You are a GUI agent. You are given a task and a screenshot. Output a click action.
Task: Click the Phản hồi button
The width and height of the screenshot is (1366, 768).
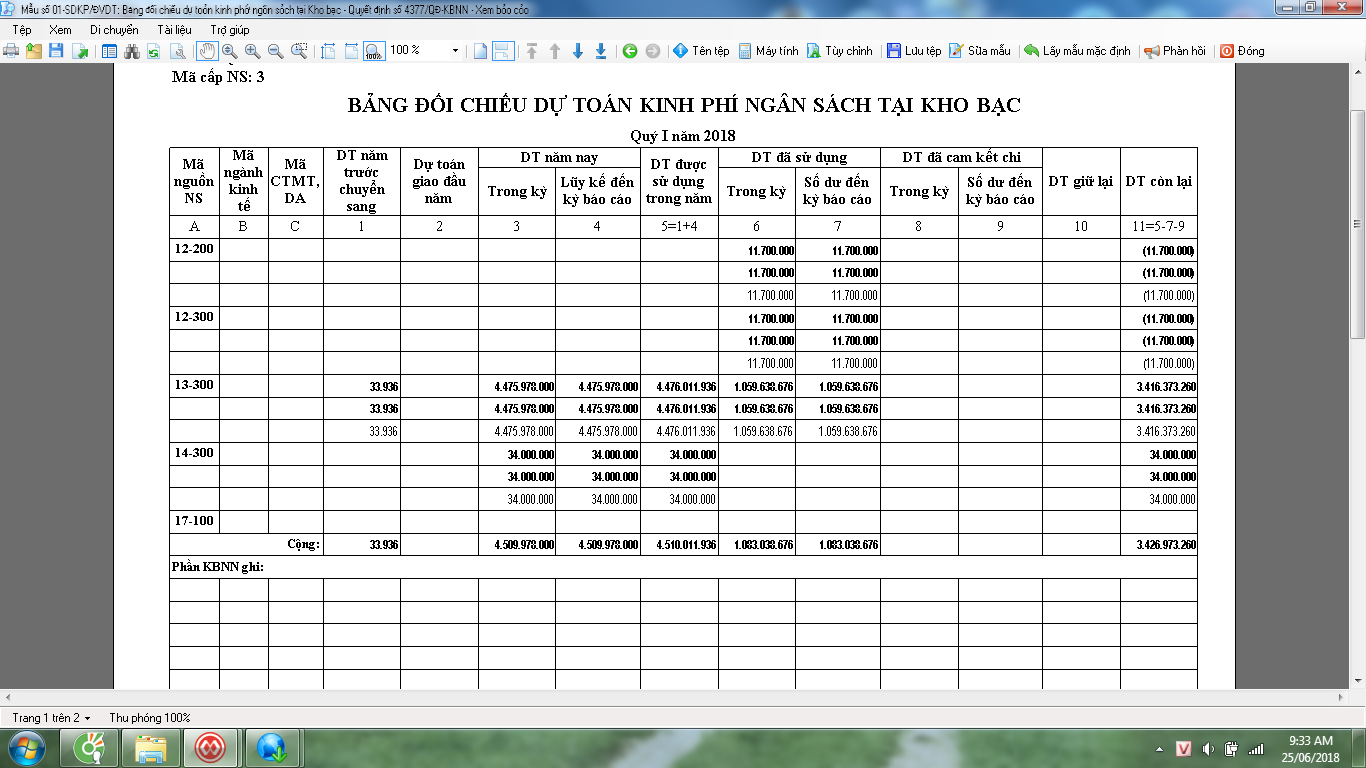click(1175, 51)
